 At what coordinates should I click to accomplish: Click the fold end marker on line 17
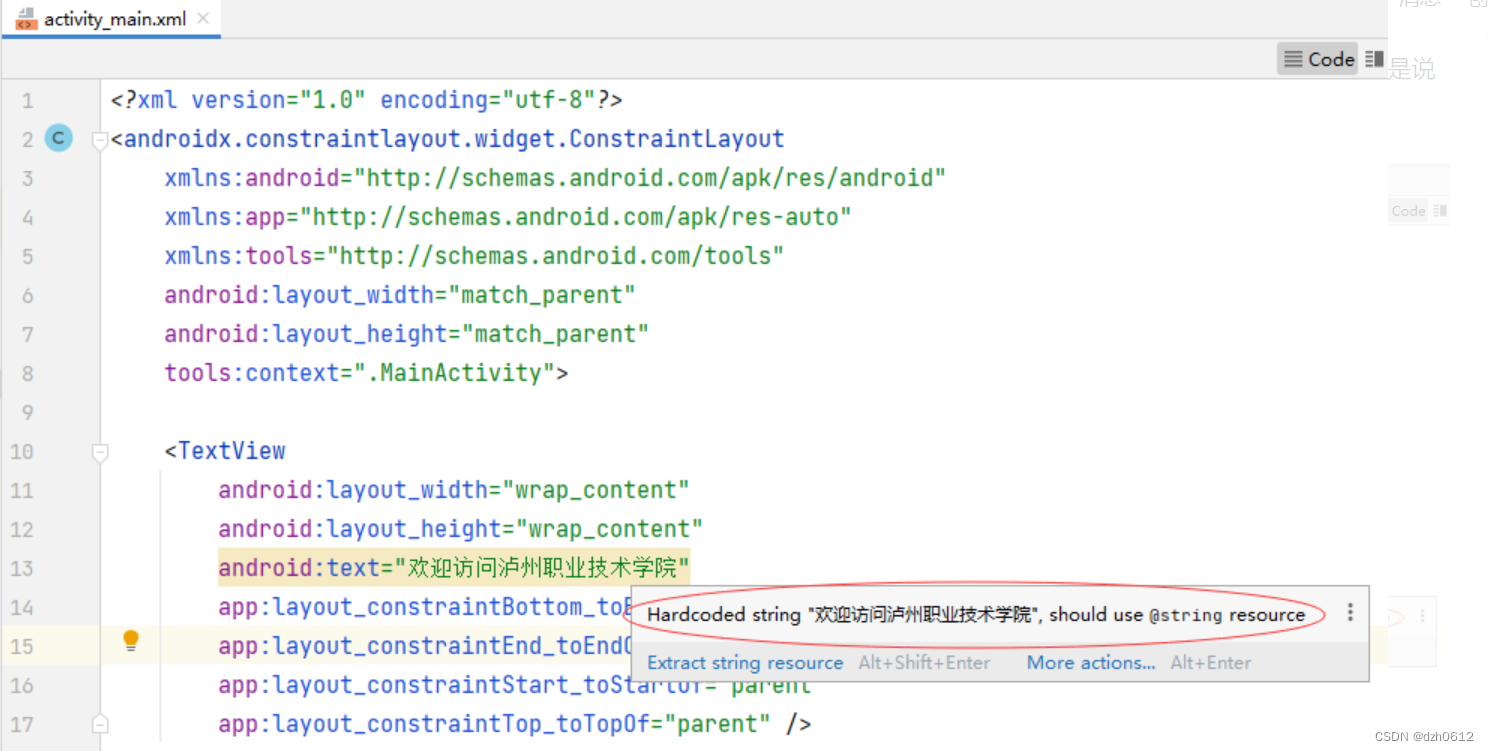pyautogui.click(x=99, y=723)
